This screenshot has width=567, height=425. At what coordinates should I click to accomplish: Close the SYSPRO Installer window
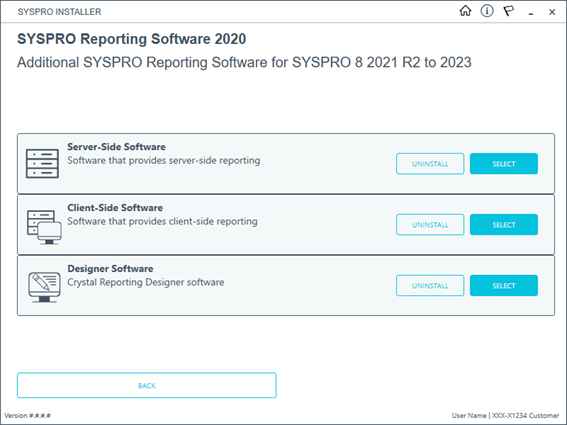(552, 12)
